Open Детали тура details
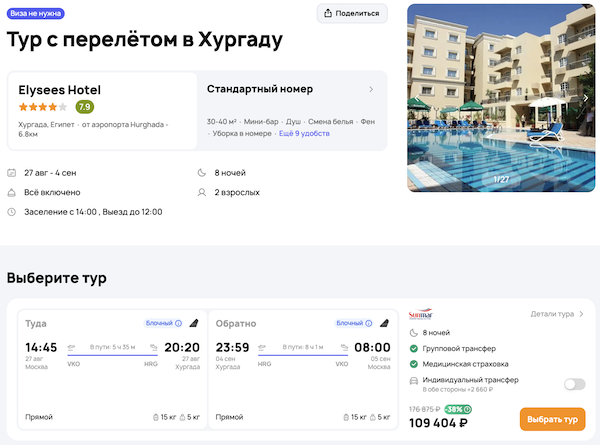Screen dimensions: 600x445 558,314
